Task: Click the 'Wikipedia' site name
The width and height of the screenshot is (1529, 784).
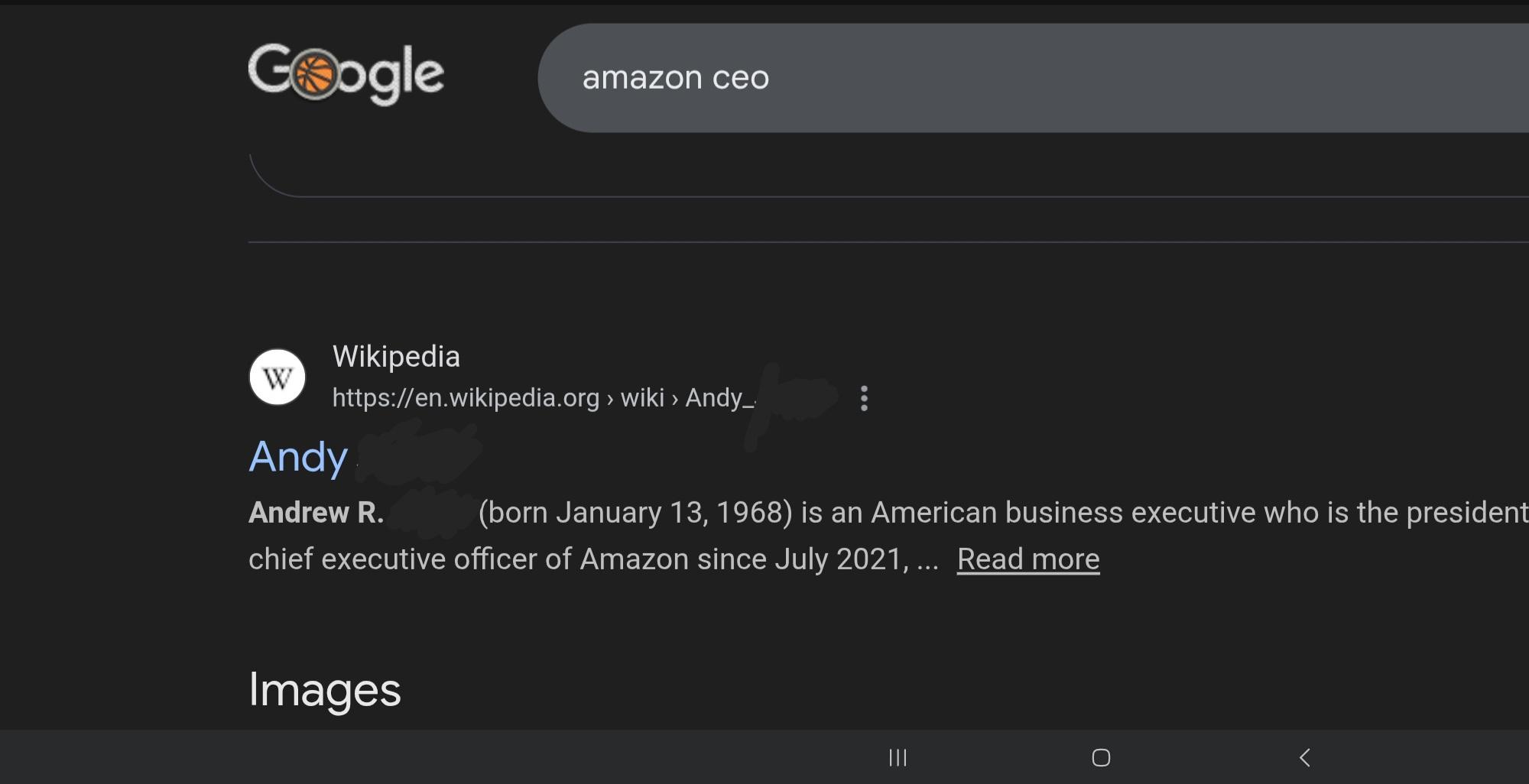Action: click(396, 357)
